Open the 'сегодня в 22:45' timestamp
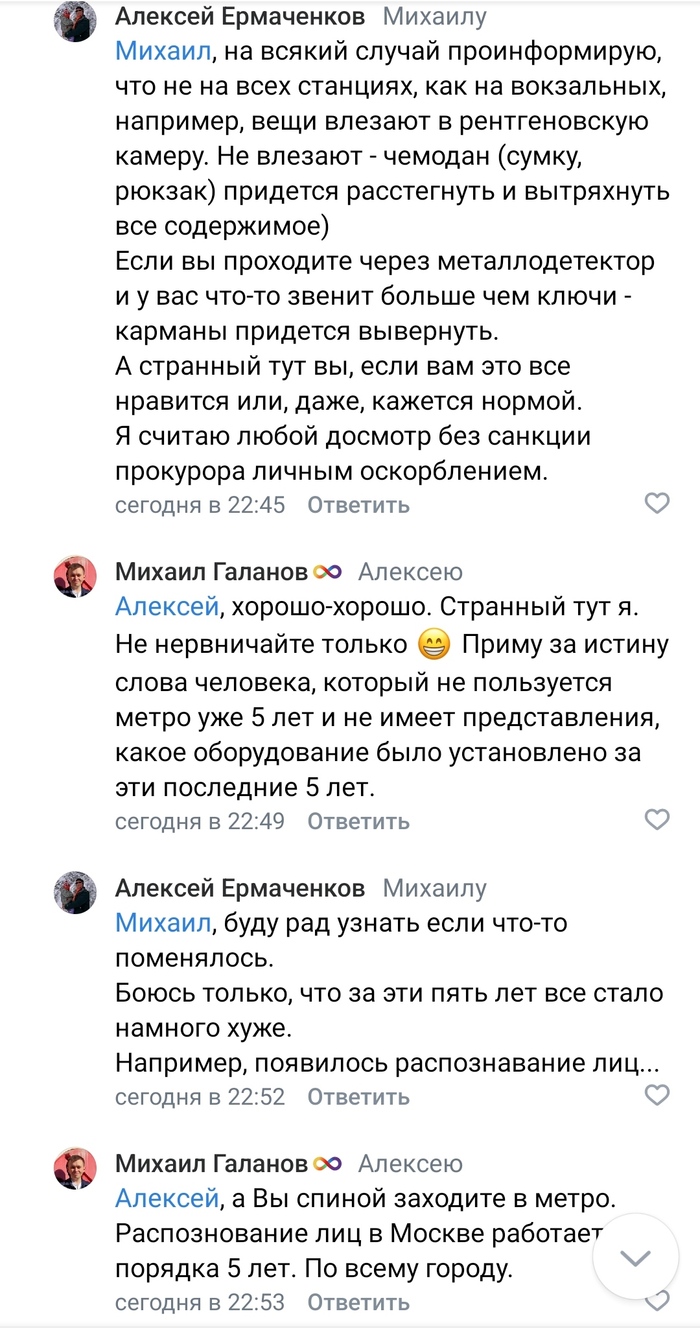This screenshot has width=700, height=1329. 200,505
